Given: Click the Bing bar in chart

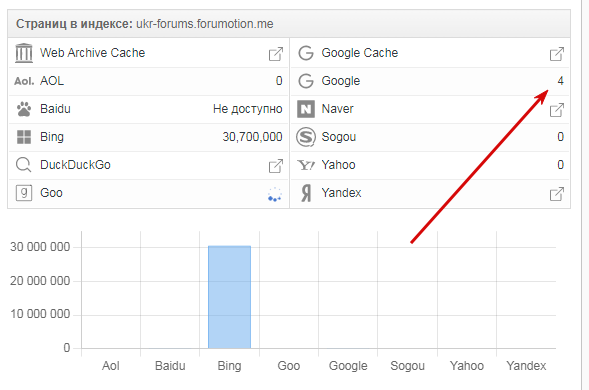Looking at the screenshot, I should (x=230, y=297).
